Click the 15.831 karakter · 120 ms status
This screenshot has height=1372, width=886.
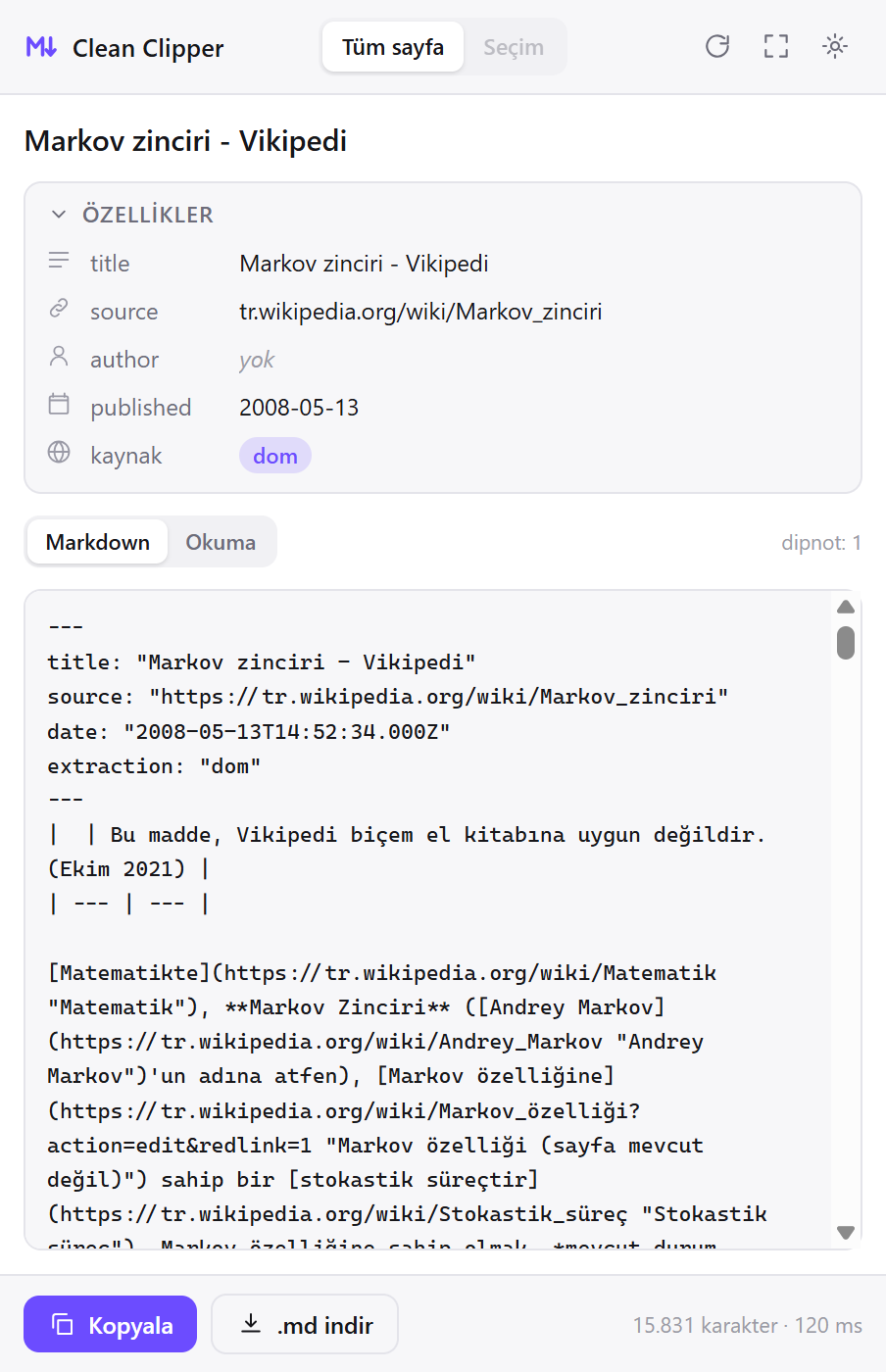coord(748,1326)
